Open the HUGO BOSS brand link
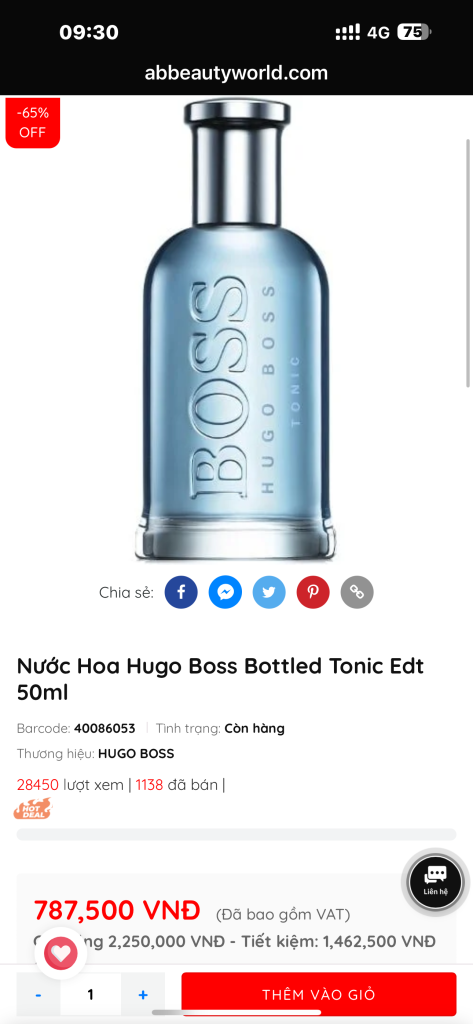Image resolution: width=473 pixels, height=1024 pixels. pyautogui.click(x=136, y=754)
